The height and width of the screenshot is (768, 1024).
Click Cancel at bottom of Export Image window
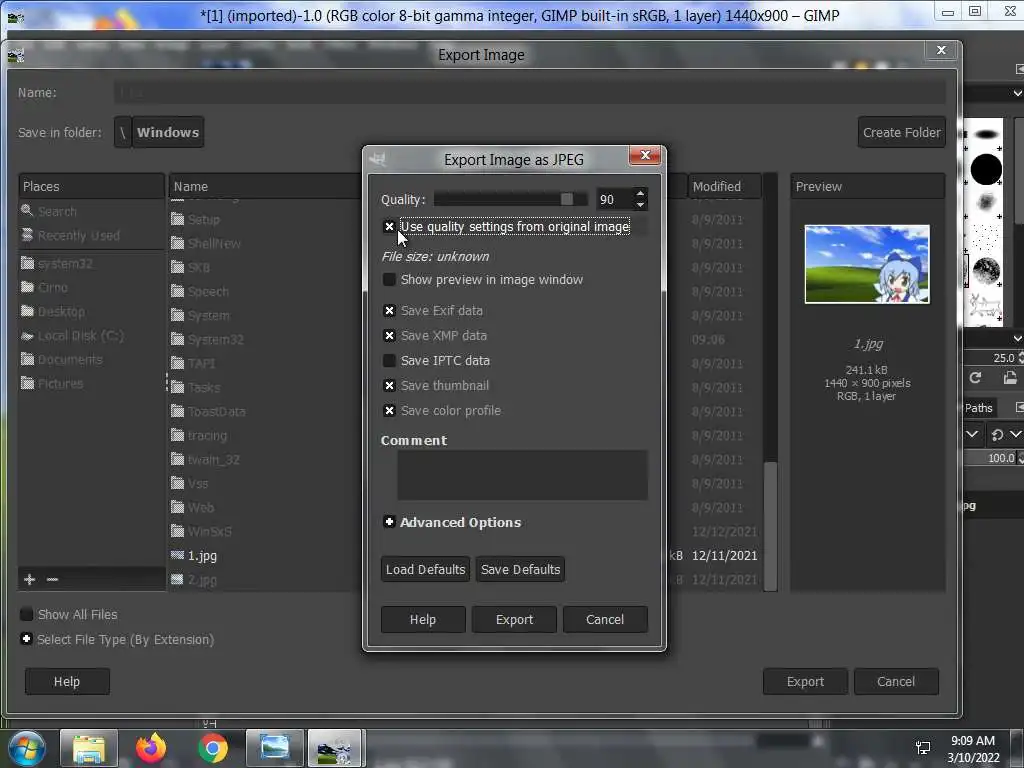click(895, 681)
